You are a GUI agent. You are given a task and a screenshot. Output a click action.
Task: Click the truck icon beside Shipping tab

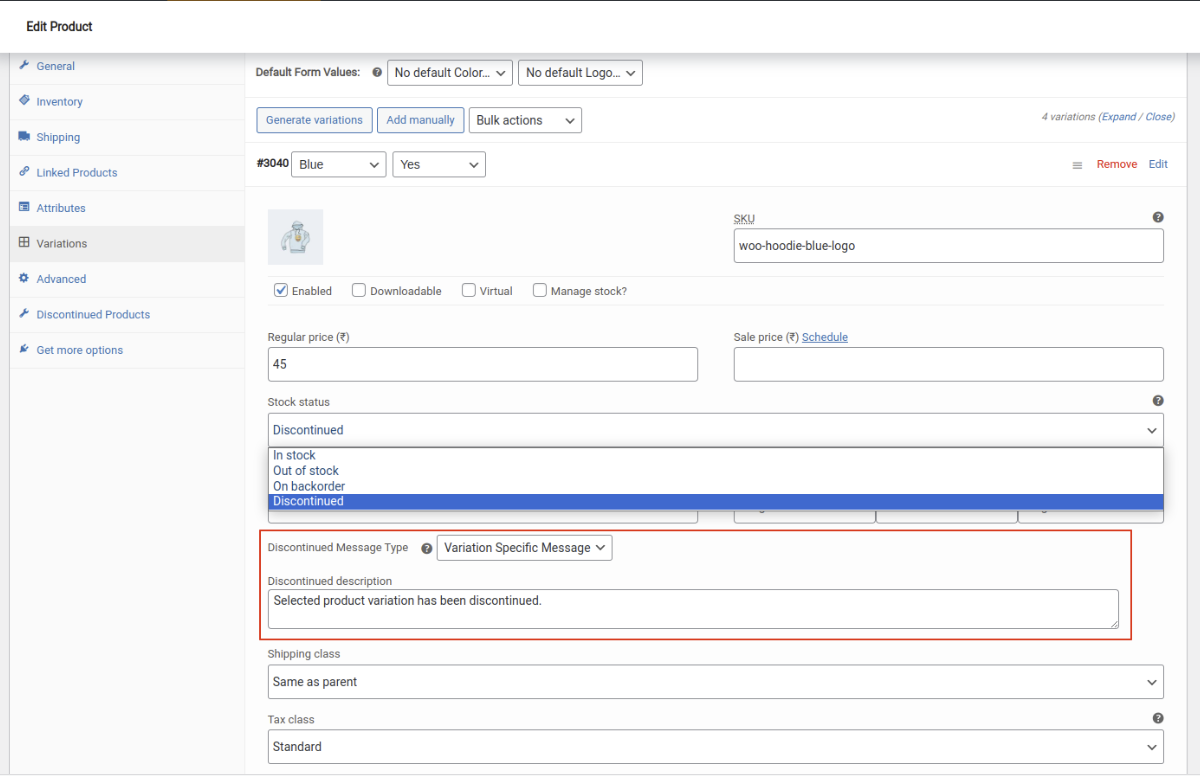click(24, 137)
